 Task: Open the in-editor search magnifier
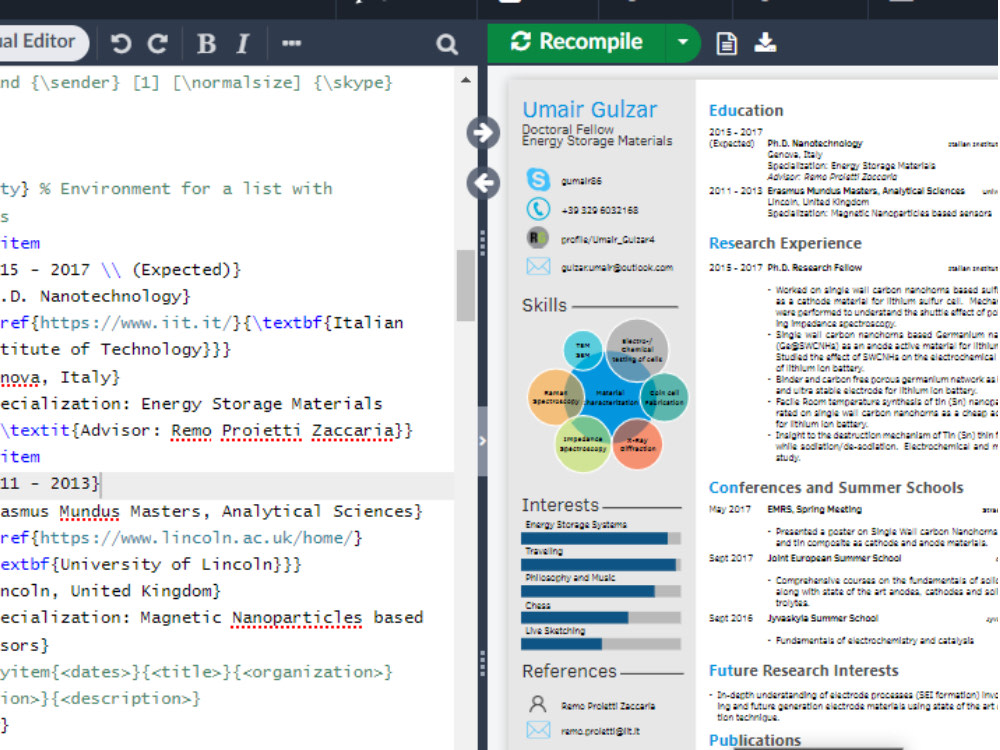[x=446, y=43]
